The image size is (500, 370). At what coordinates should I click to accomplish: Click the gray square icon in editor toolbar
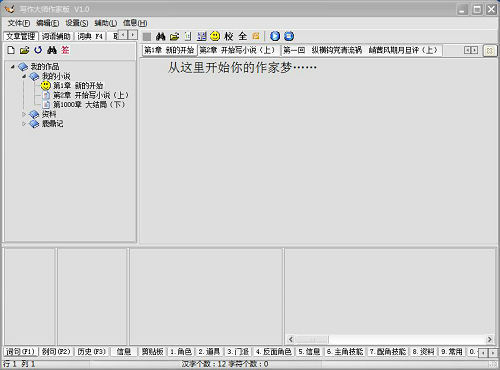point(147,36)
